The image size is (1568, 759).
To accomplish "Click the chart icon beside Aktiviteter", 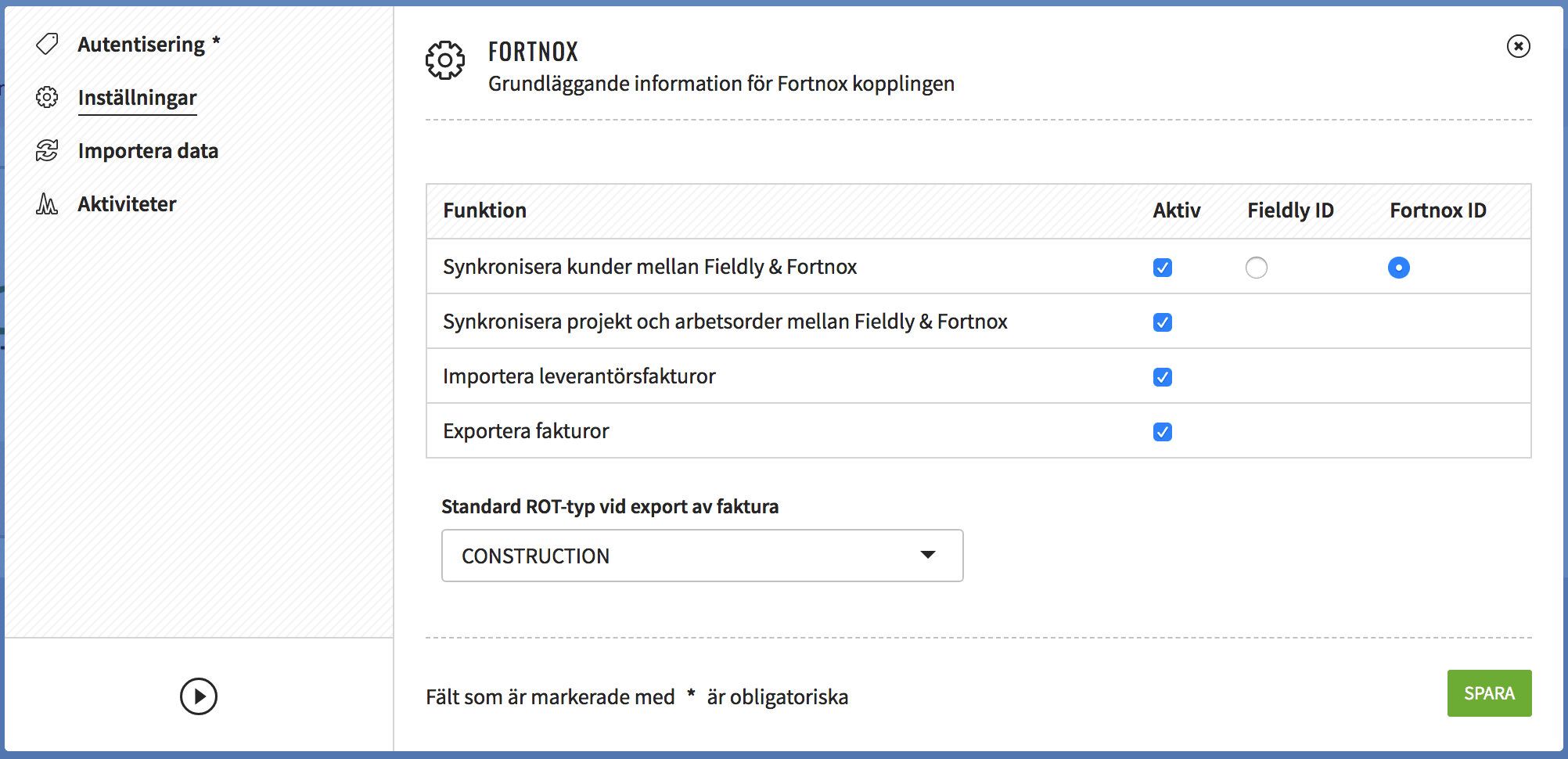I will point(47,203).
